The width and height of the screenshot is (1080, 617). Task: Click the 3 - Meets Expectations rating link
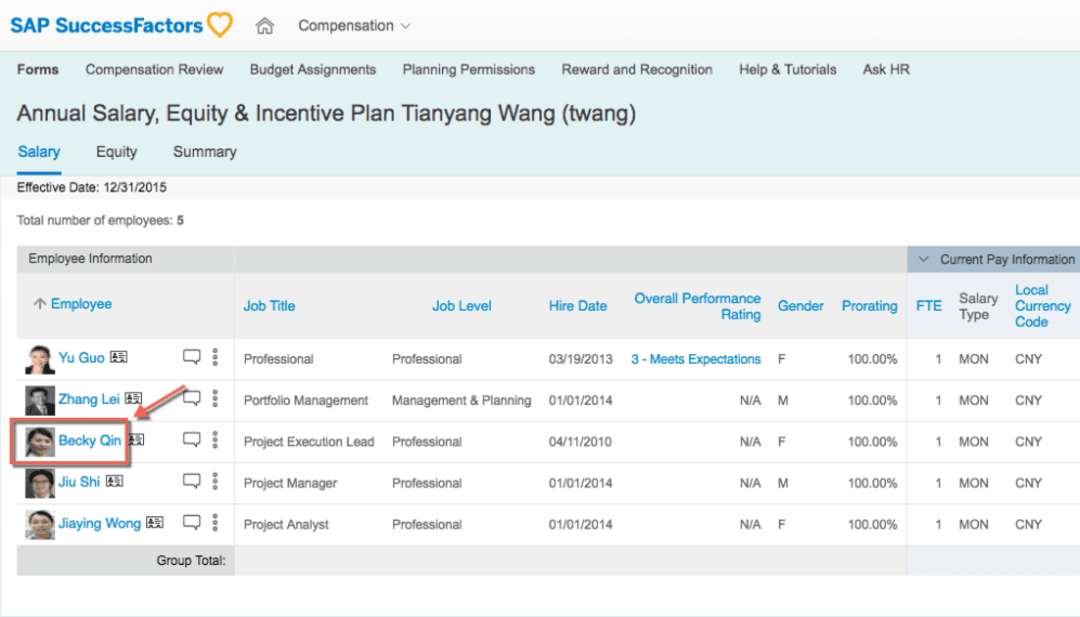tap(696, 358)
